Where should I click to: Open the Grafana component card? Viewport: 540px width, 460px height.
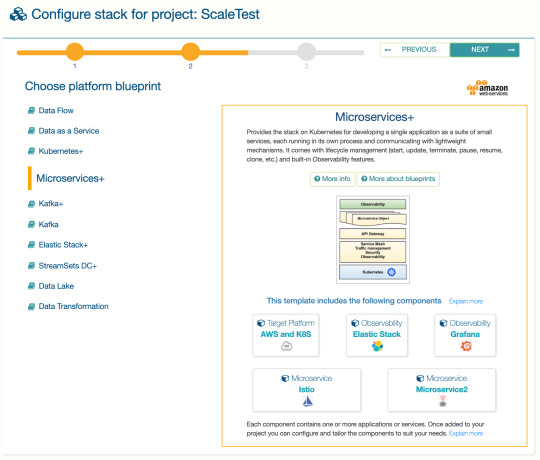(465, 335)
